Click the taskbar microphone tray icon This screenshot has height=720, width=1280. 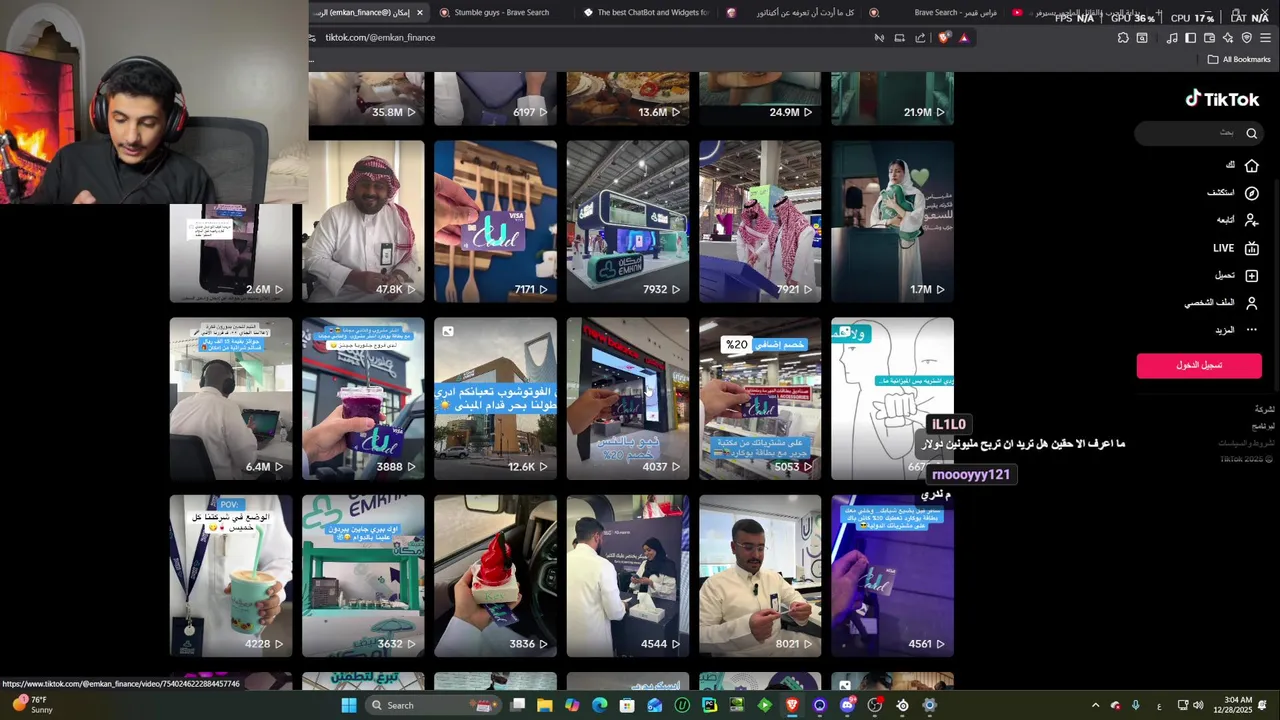(1135, 705)
